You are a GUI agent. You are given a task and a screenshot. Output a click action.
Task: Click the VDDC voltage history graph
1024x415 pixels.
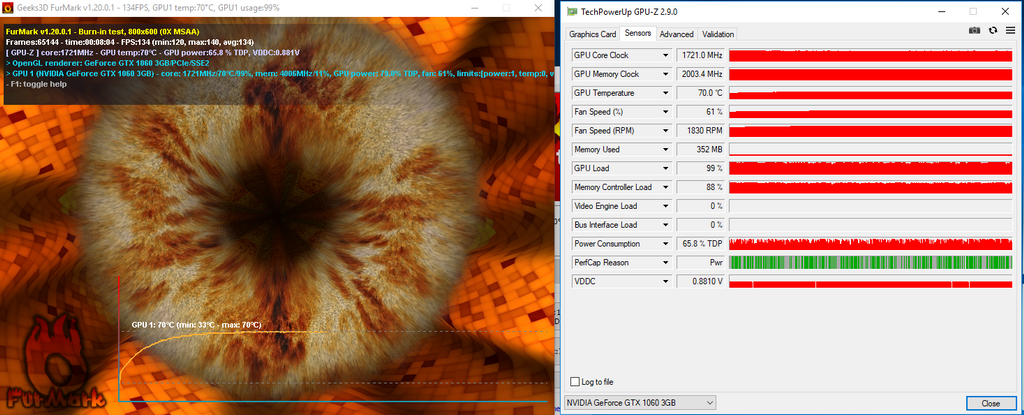[x=871, y=282]
